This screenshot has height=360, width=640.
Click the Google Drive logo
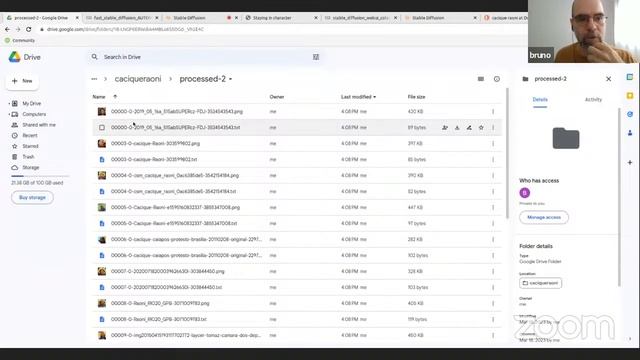(15, 57)
